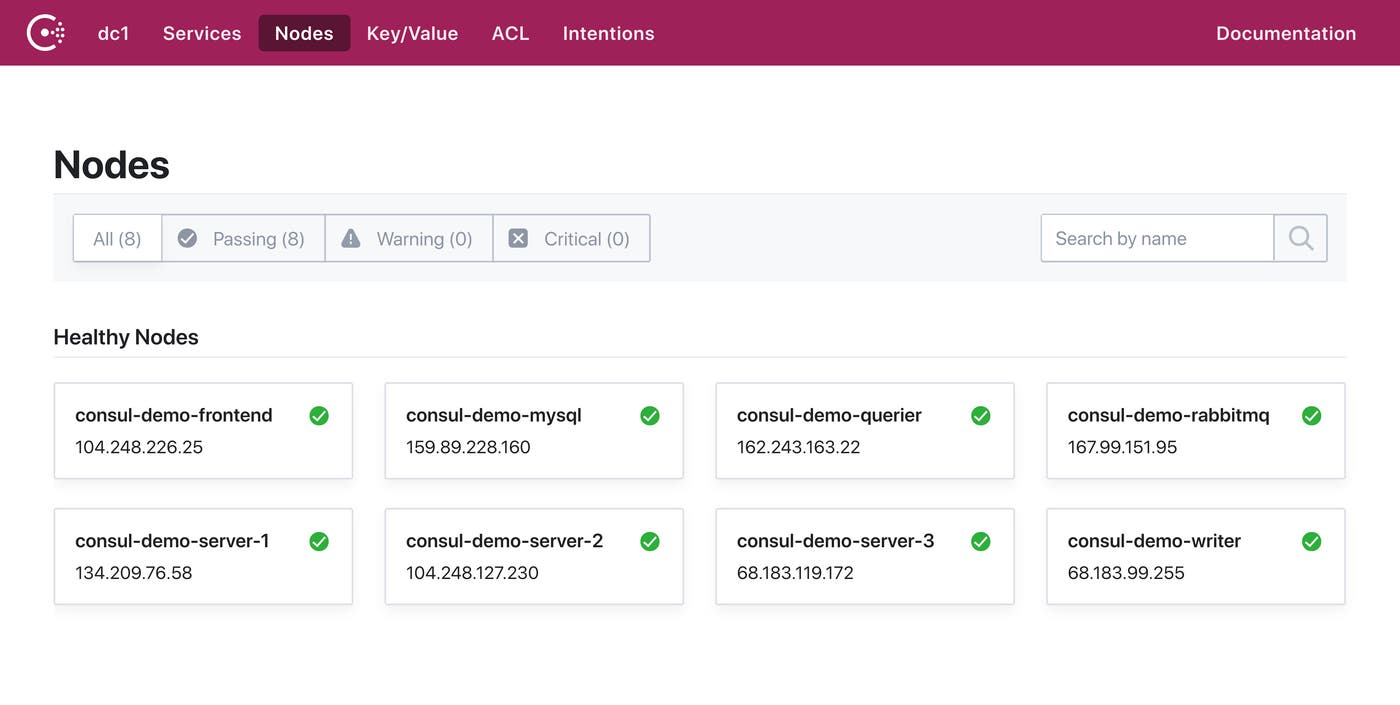
Task: Click green check icon on consul-demo-writer
Action: 1311,542
